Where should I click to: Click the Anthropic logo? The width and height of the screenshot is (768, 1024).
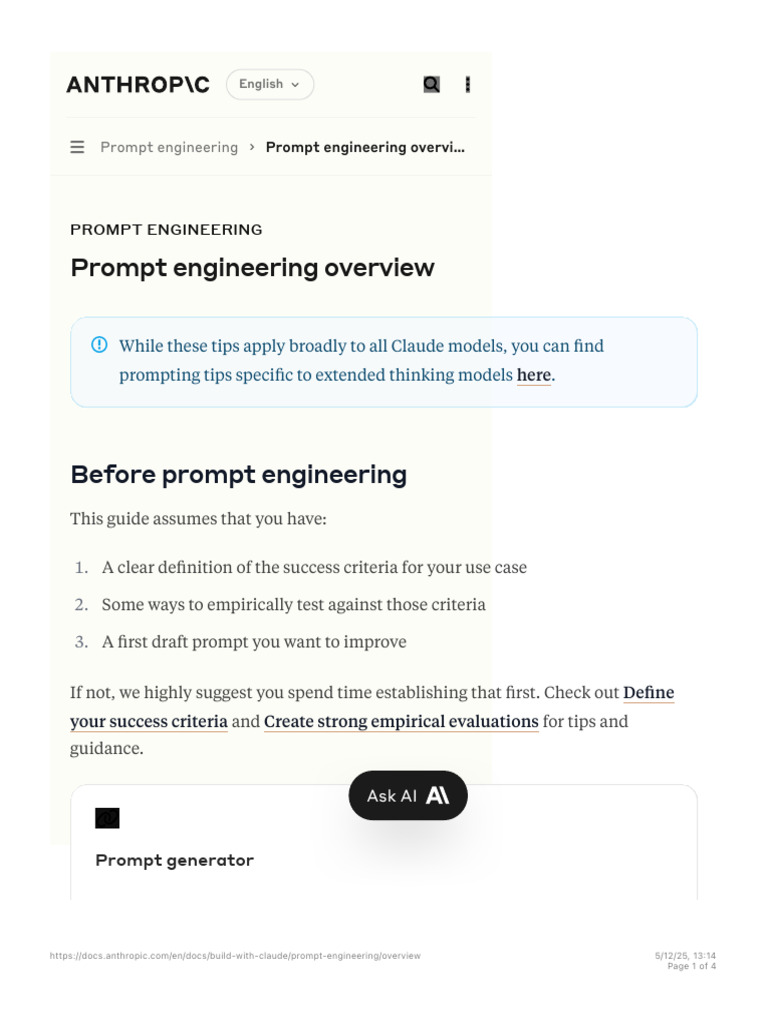pyautogui.click(x=138, y=85)
